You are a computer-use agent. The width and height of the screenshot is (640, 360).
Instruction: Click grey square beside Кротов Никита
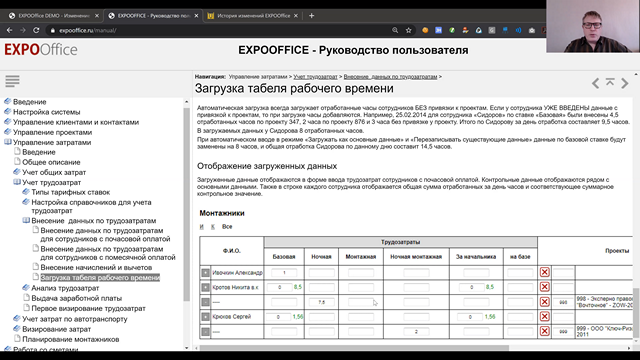[x=205, y=287]
